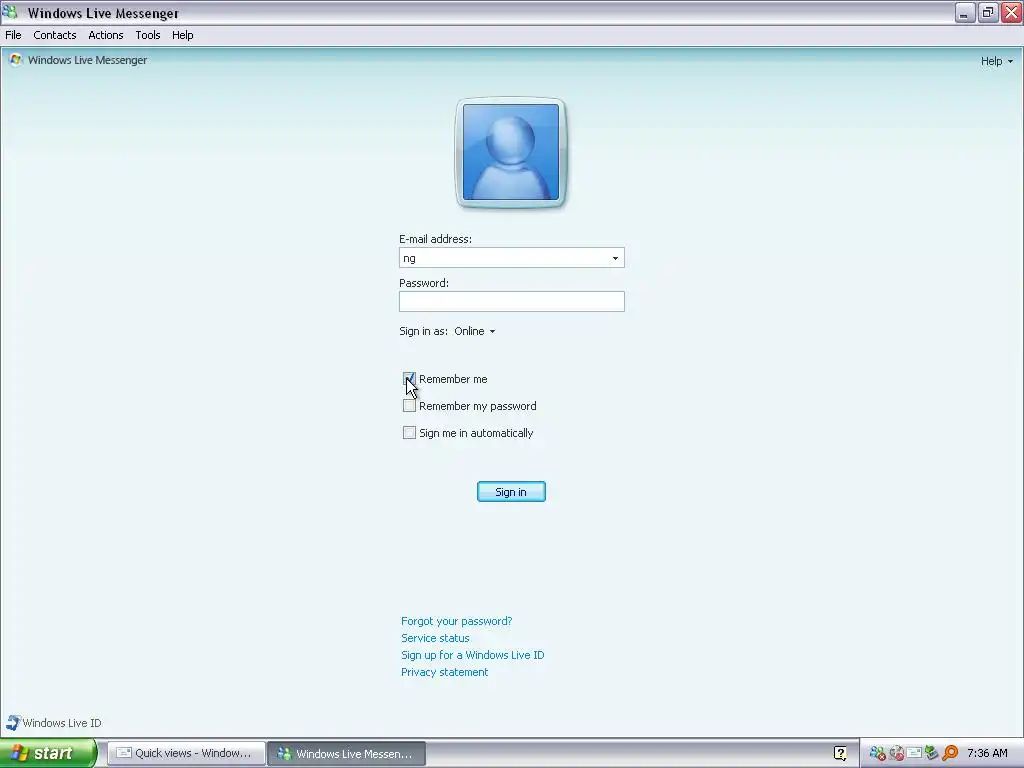This screenshot has height=768, width=1024.
Task: Click the Windows Live ID logo icon
Action: point(13,722)
